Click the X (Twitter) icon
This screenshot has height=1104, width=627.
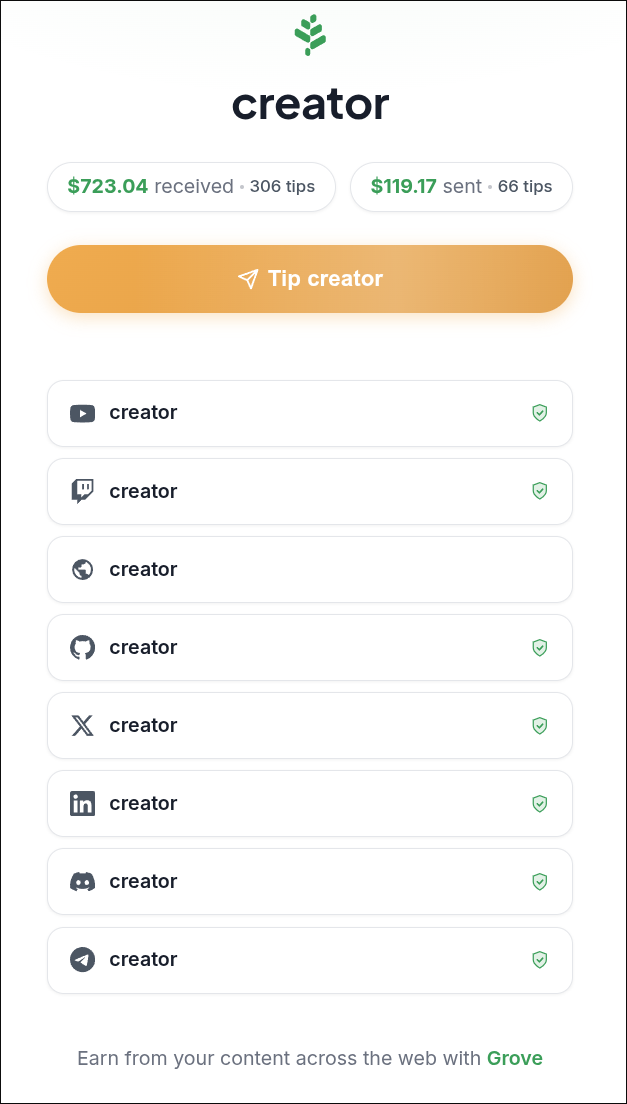(x=82, y=725)
